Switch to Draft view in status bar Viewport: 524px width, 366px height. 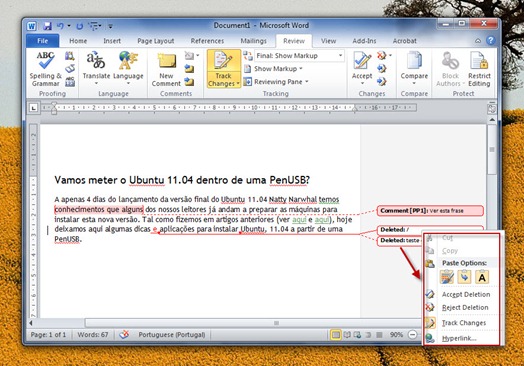pyautogui.click(x=379, y=335)
